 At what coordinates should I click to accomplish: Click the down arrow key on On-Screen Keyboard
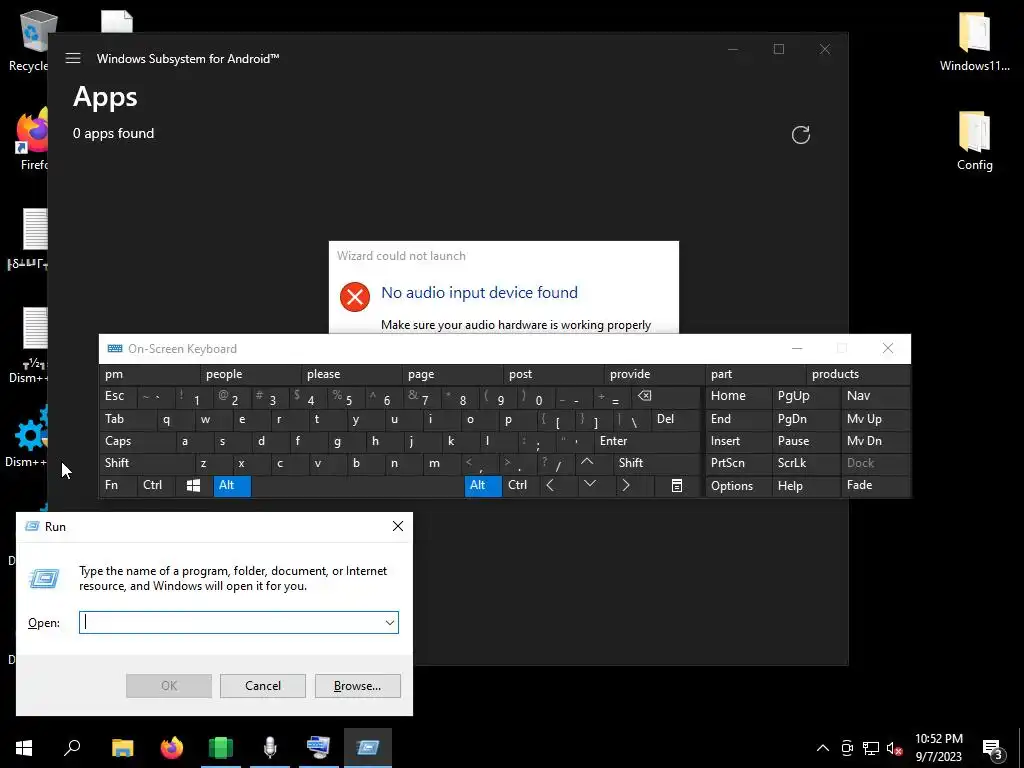pyautogui.click(x=590, y=485)
